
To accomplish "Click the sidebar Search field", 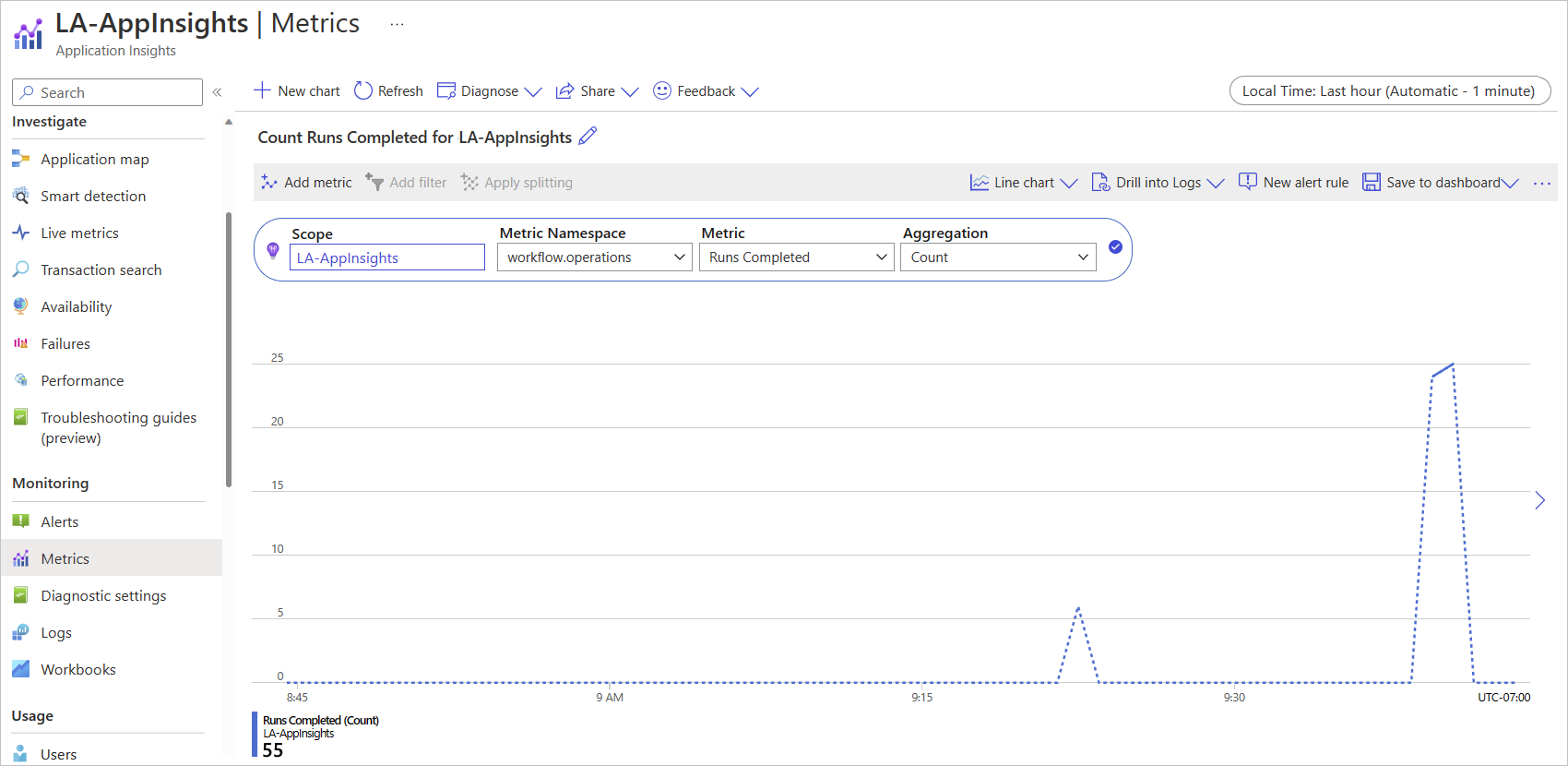I will pyautogui.click(x=107, y=92).
